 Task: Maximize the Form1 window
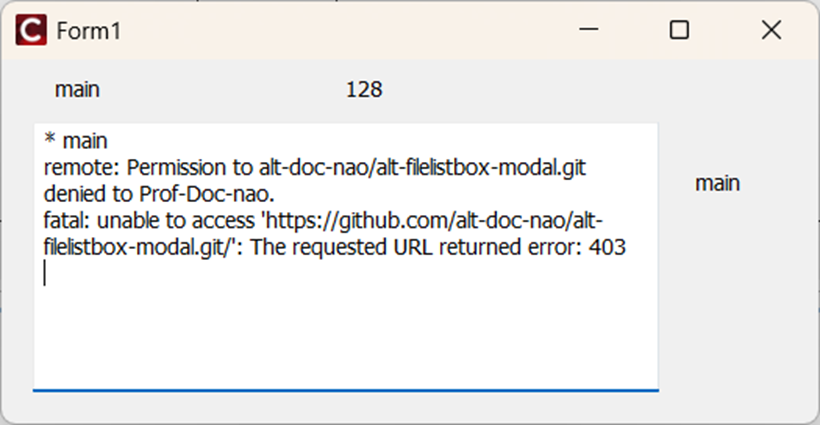coord(679,30)
